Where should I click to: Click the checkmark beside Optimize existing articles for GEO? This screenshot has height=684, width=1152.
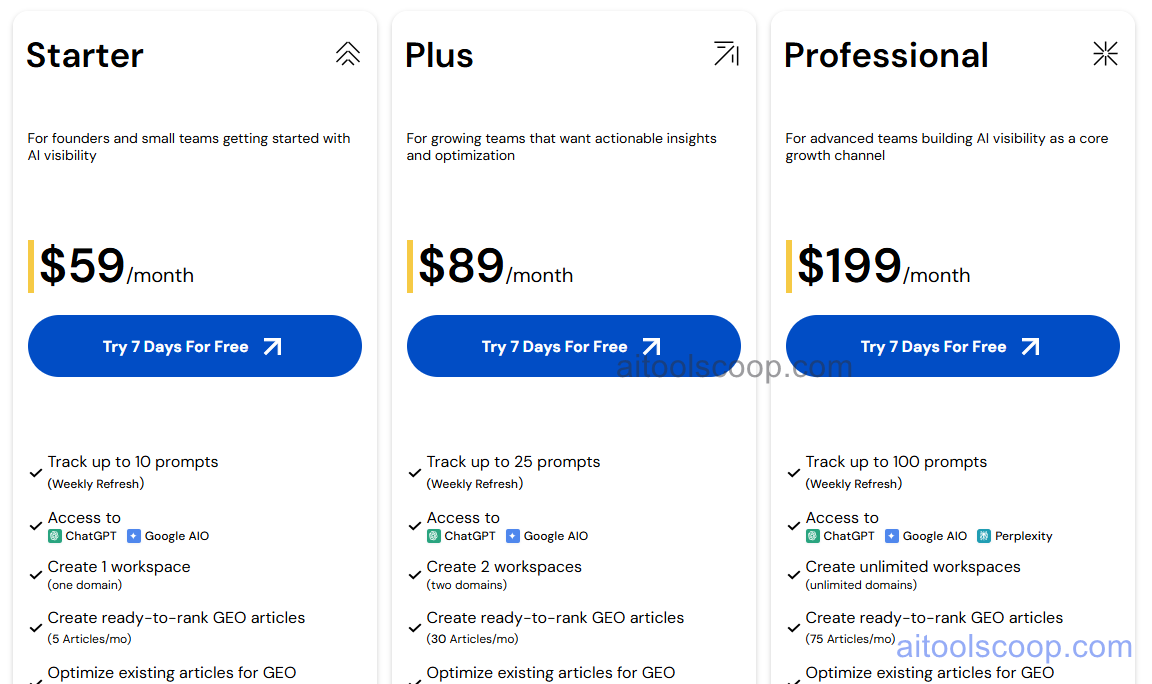click(35, 680)
